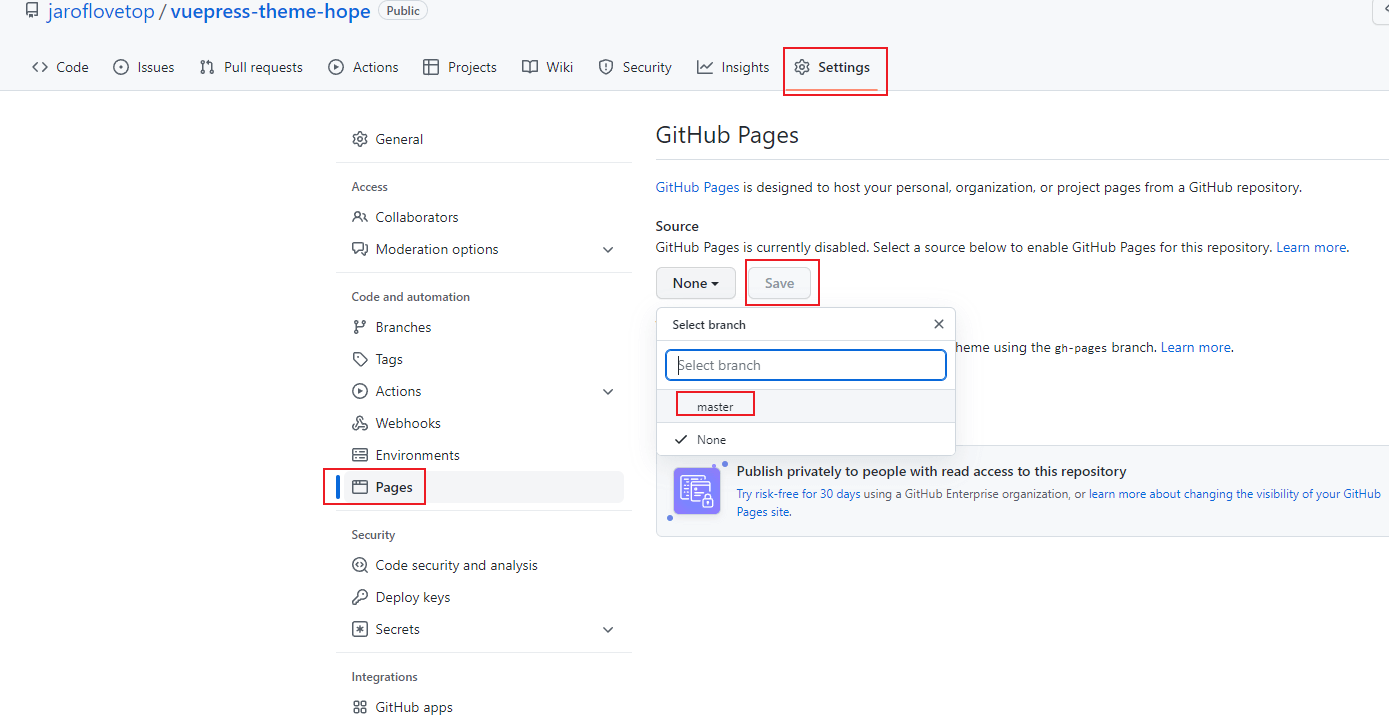
Task: Expand the Secrets chevron
Action: coord(608,629)
